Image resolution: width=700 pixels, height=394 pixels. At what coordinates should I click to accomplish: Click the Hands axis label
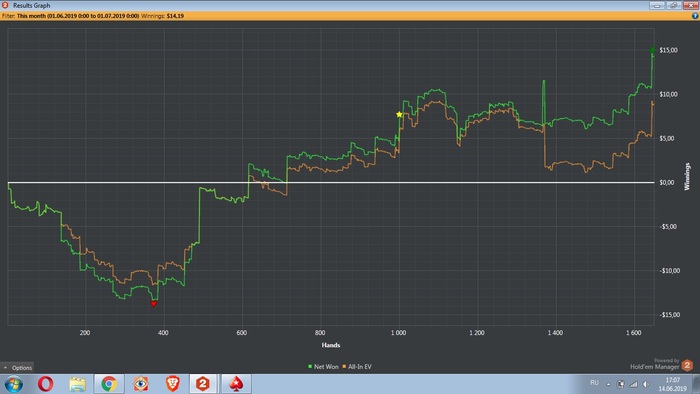click(331, 345)
